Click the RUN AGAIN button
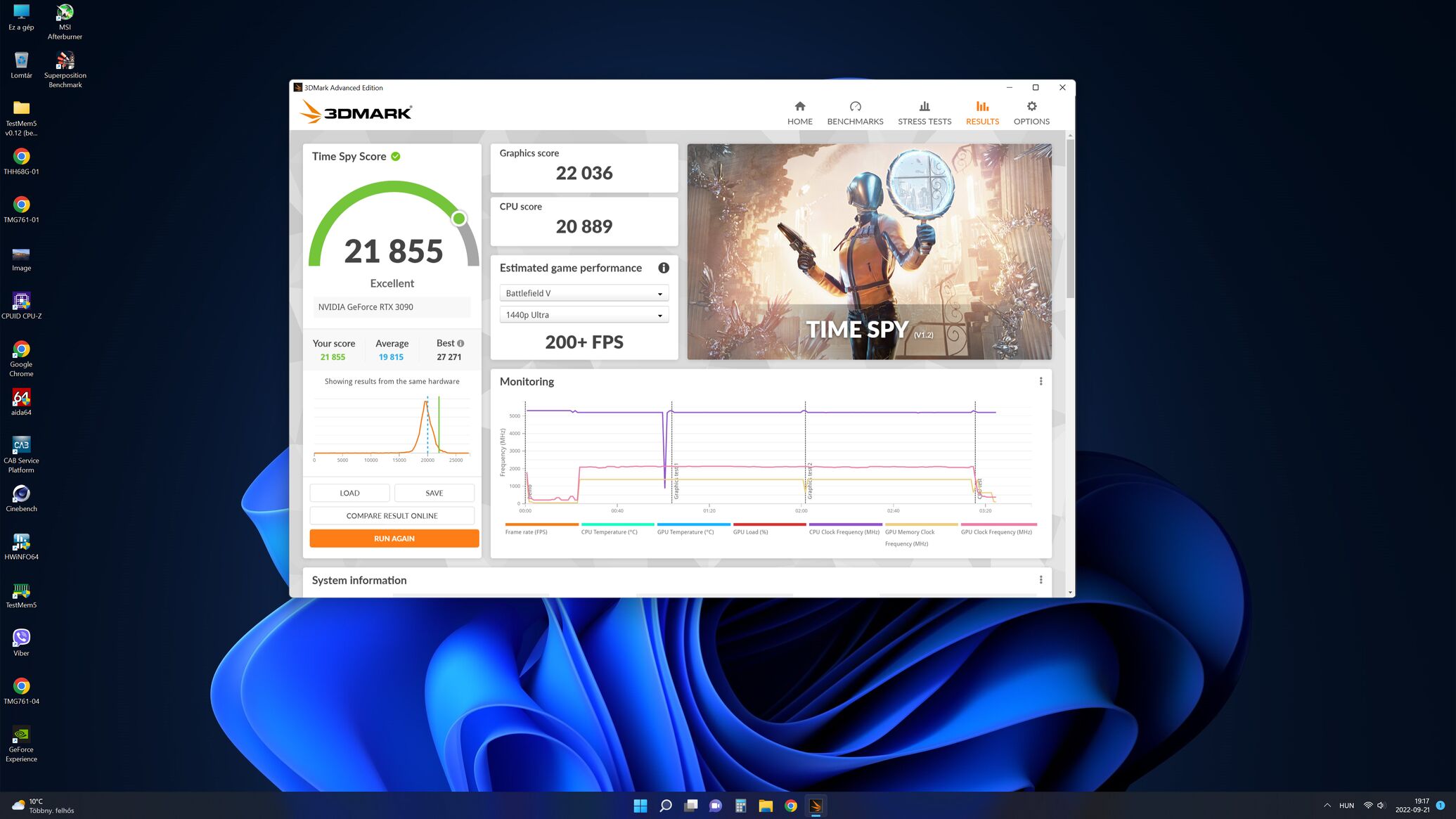Image resolution: width=1456 pixels, height=819 pixels. click(394, 539)
